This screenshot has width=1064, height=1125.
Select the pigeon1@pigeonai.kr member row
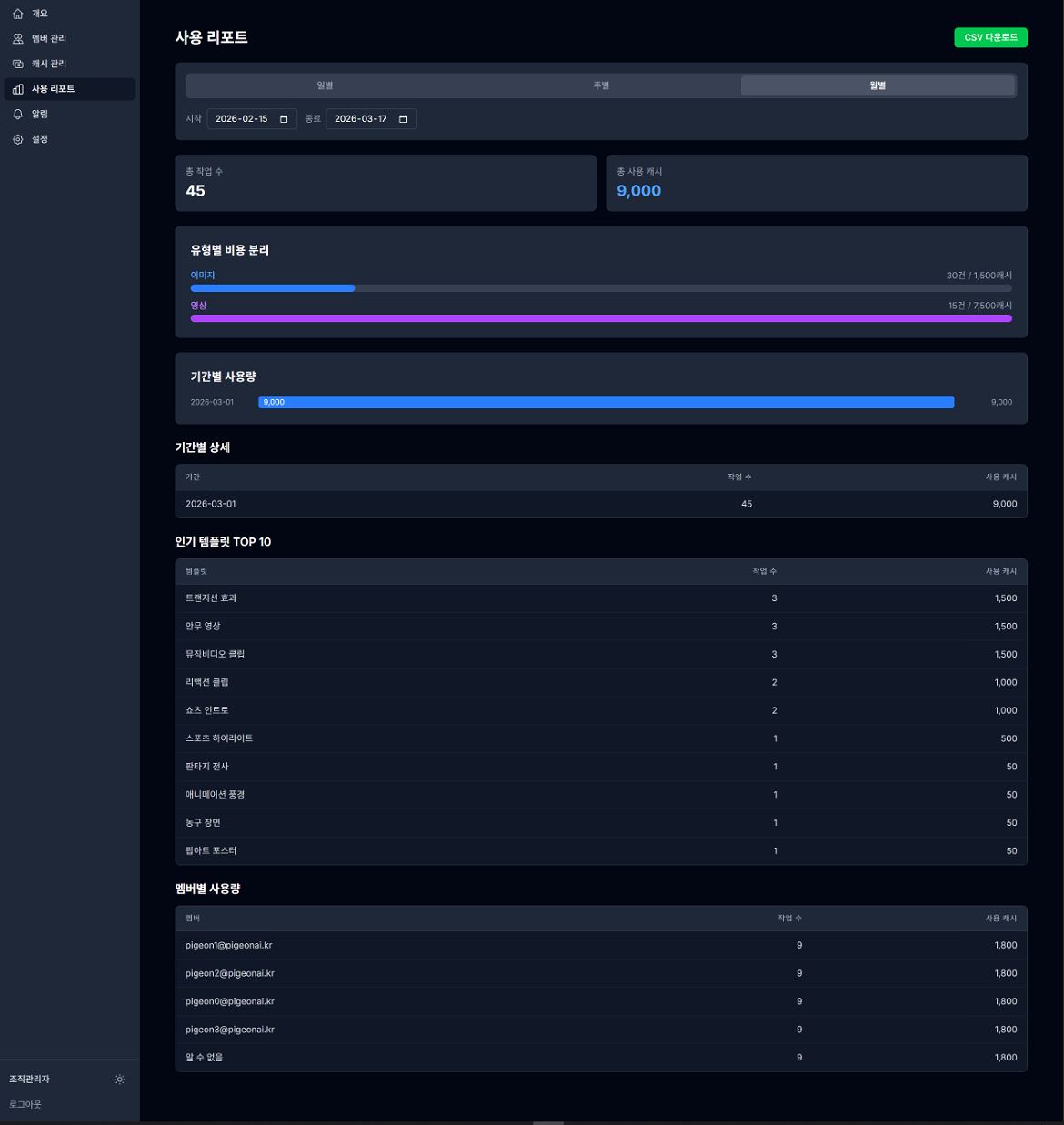[600, 945]
